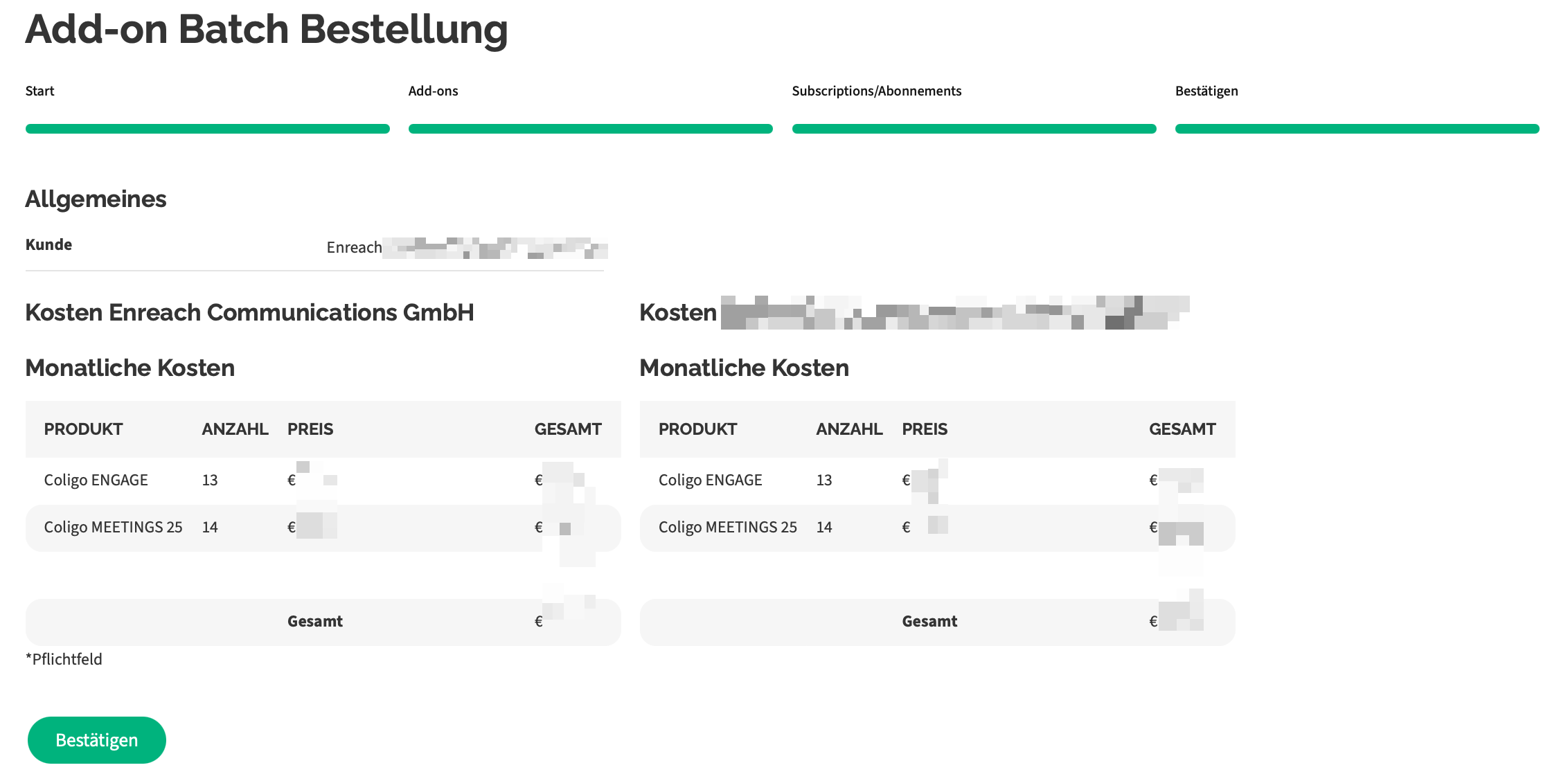Select Coligo ENGAGE in the right cost table
The height and width of the screenshot is (781, 1568).
(x=710, y=481)
